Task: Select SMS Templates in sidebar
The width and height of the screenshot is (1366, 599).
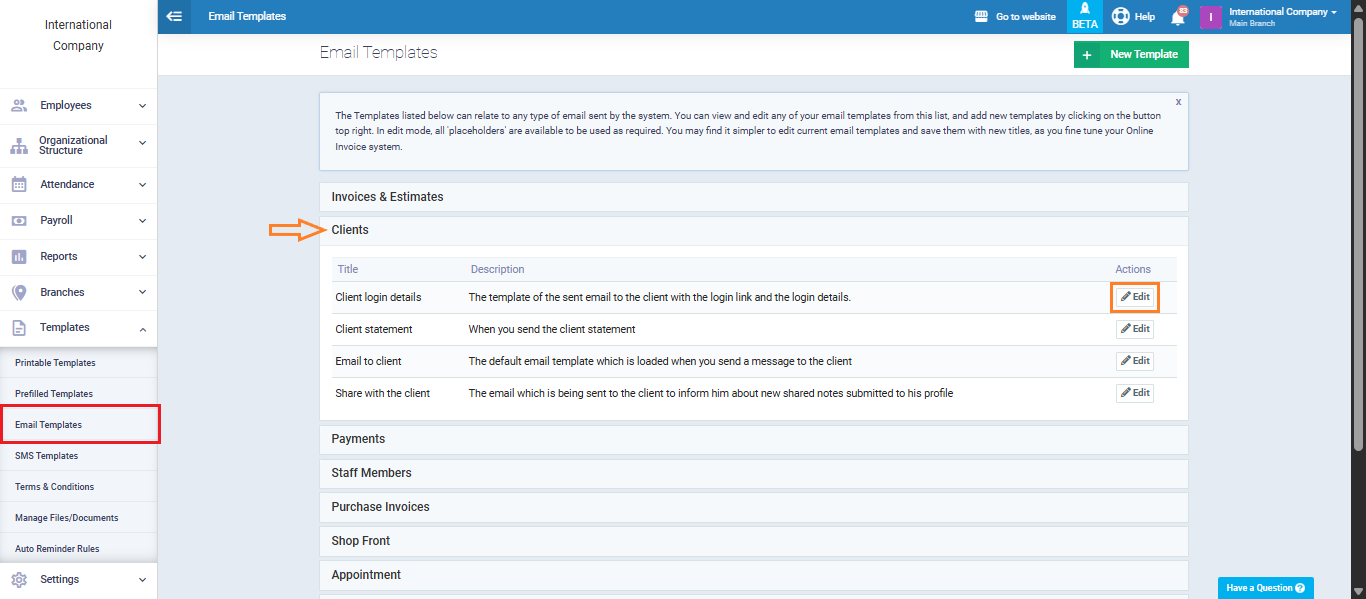Action: pos(46,456)
